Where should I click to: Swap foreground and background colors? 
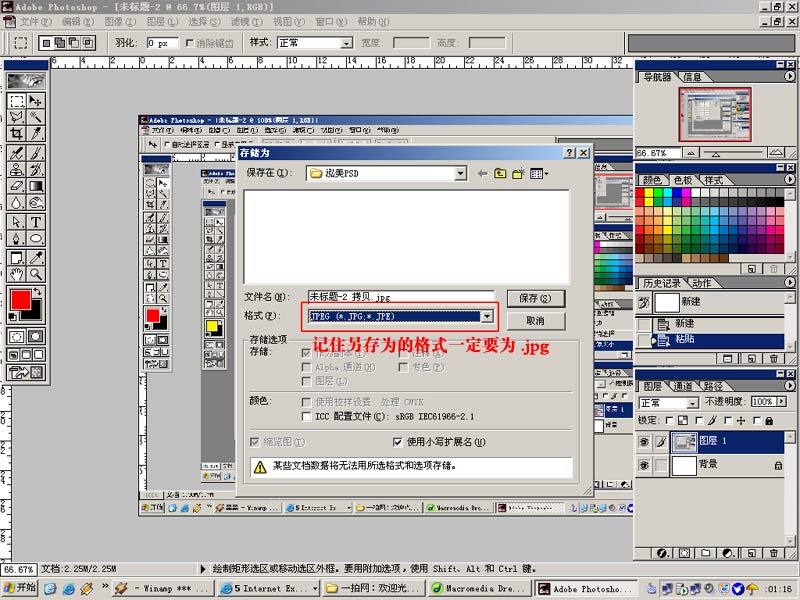(x=37, y=291)
